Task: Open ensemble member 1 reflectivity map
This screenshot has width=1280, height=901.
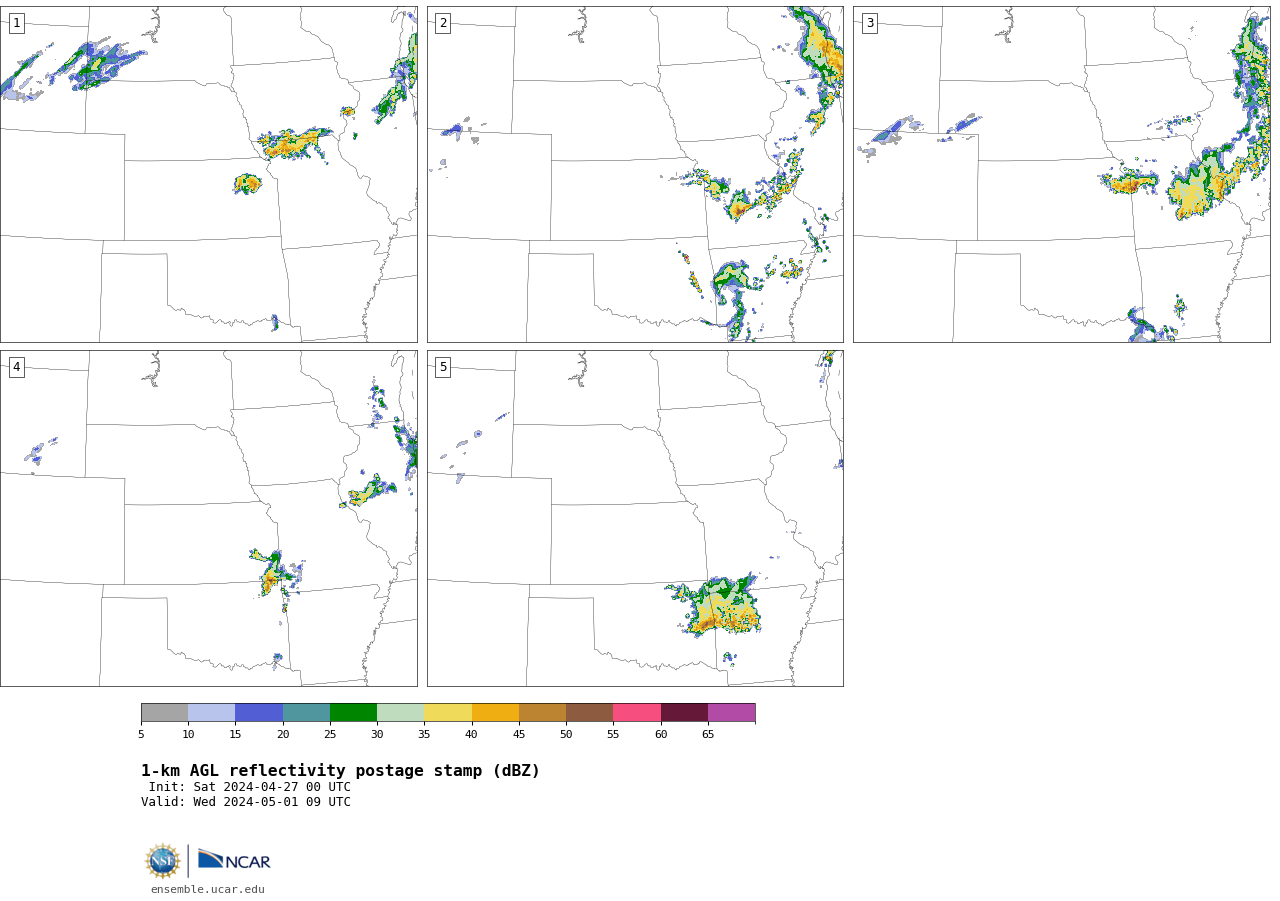Action: (208, 174)
